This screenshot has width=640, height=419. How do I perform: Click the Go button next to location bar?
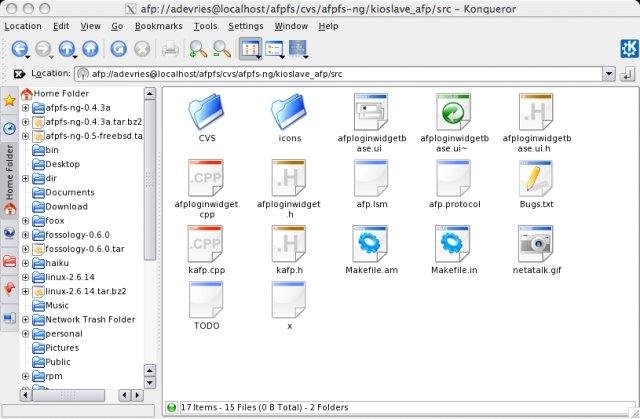click(627, 74)
